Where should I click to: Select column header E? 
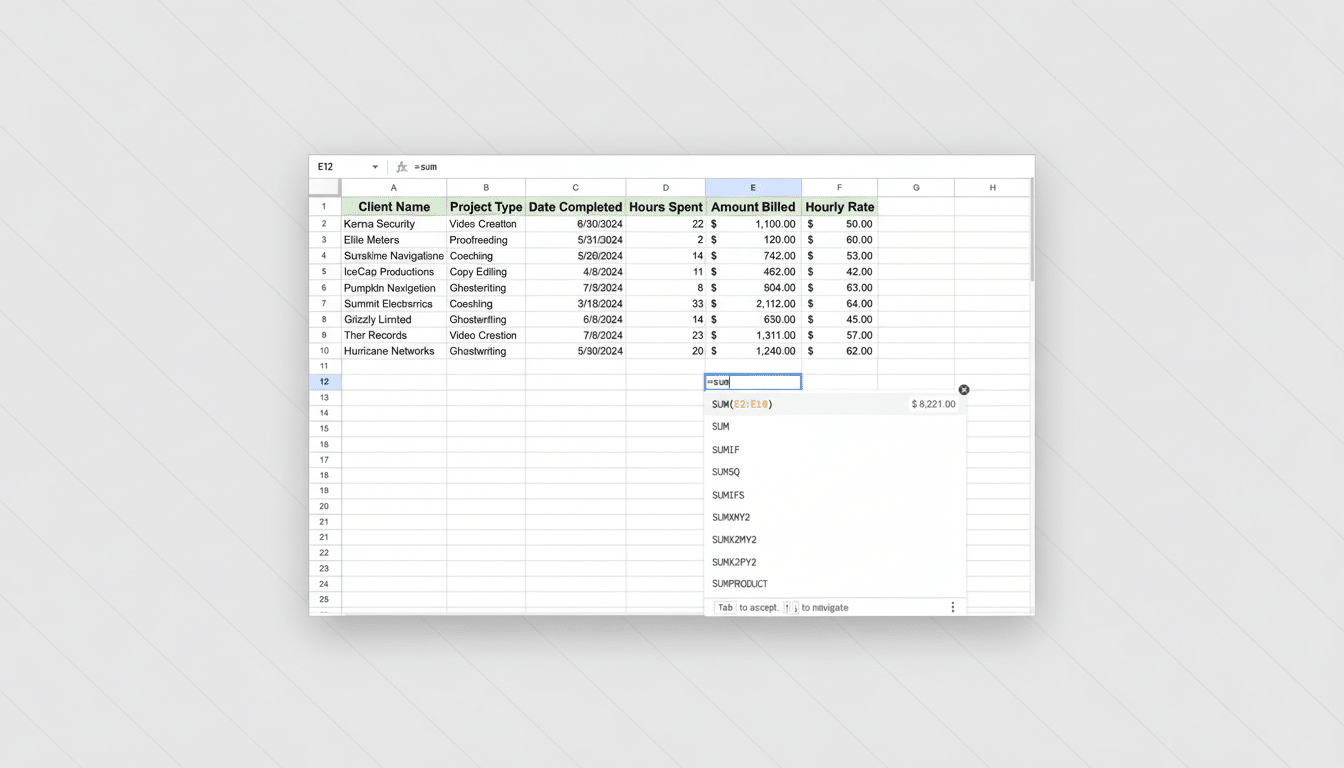coord(752,187)
